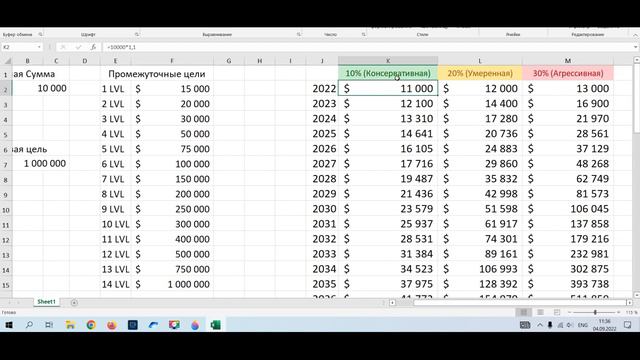Select column L header
The width and height of the screenshot is (640, 360).
pyautogui.click(x=480, y=61)
